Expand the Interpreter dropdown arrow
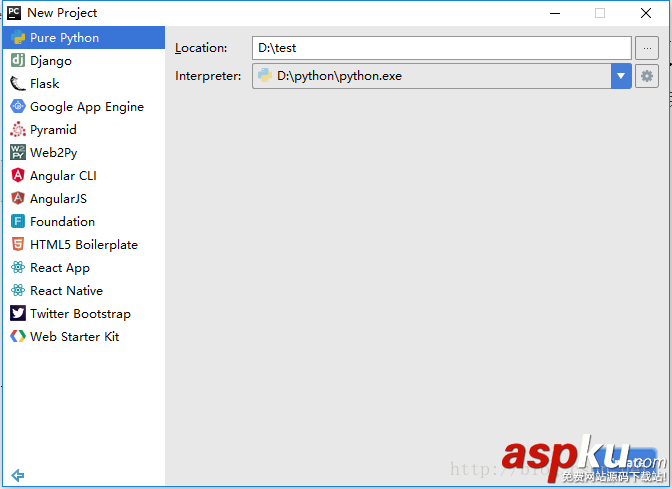This screenshot has width=672, height=489. (x=621, y=76)
